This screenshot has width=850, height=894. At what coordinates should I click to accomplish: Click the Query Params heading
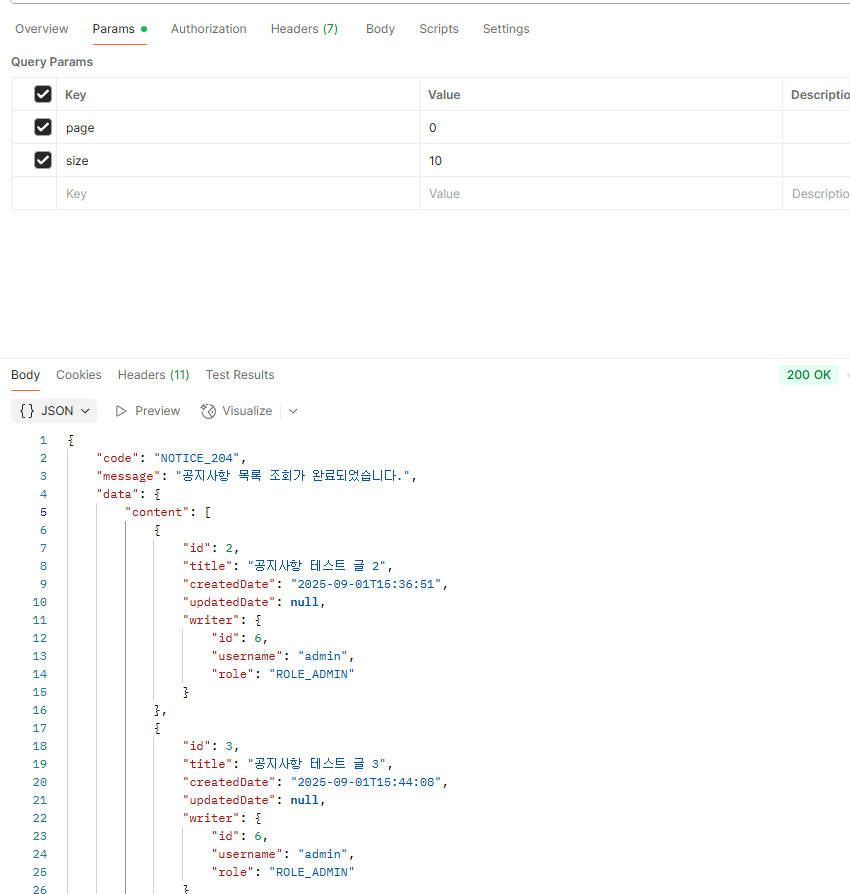point(52,62)
